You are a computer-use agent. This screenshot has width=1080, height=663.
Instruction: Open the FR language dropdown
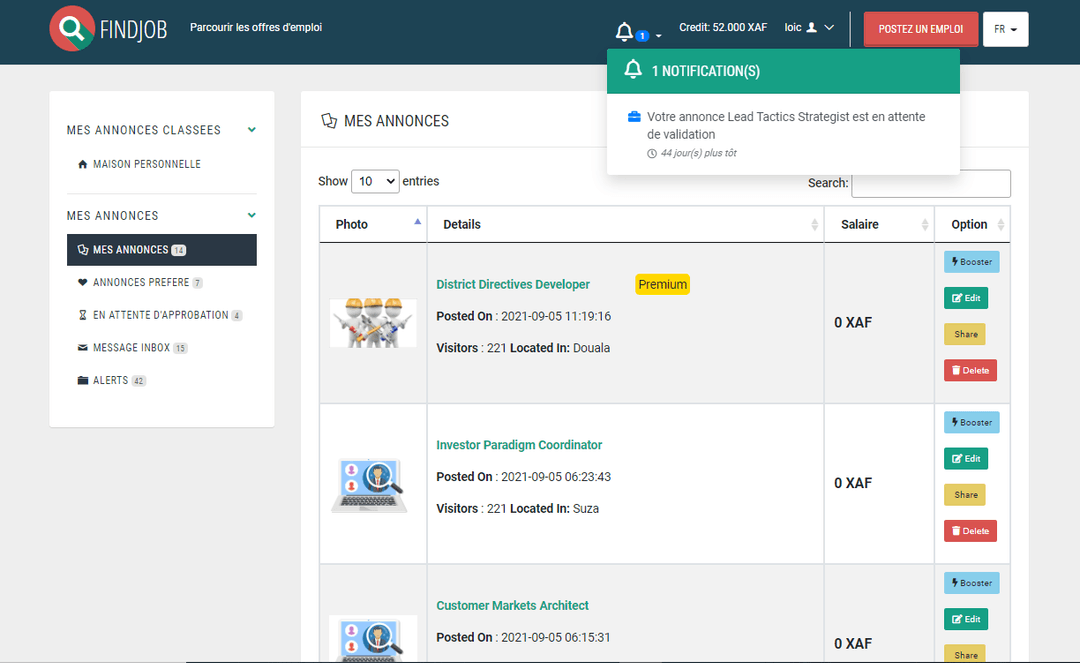tap(1005, 29)
